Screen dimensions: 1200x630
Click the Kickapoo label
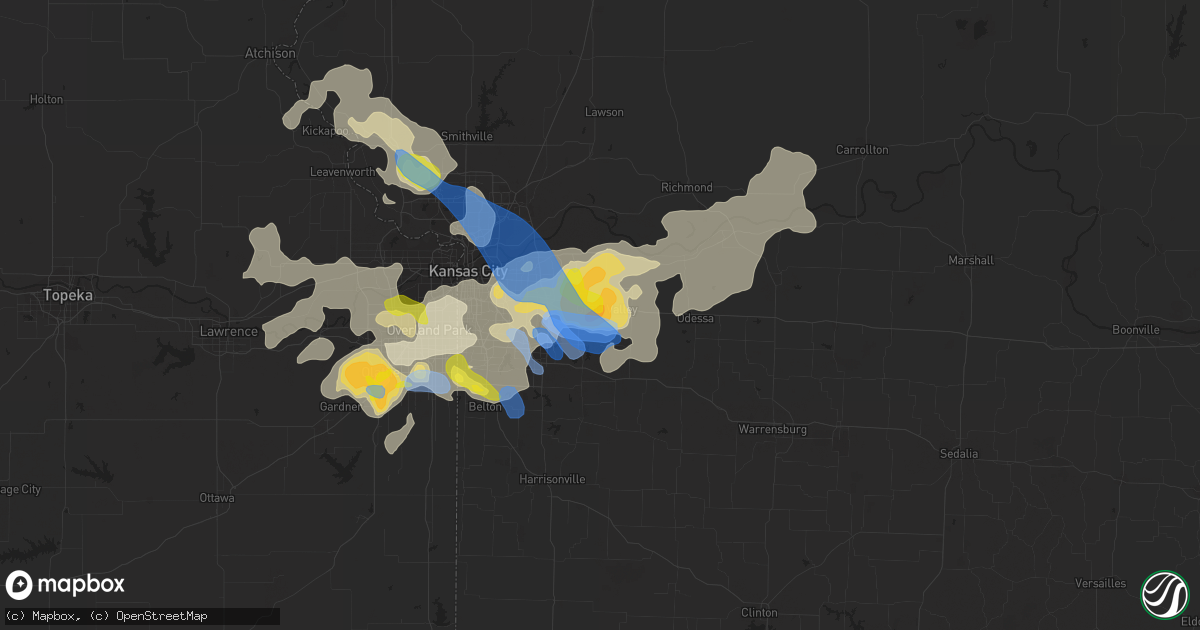326,131
